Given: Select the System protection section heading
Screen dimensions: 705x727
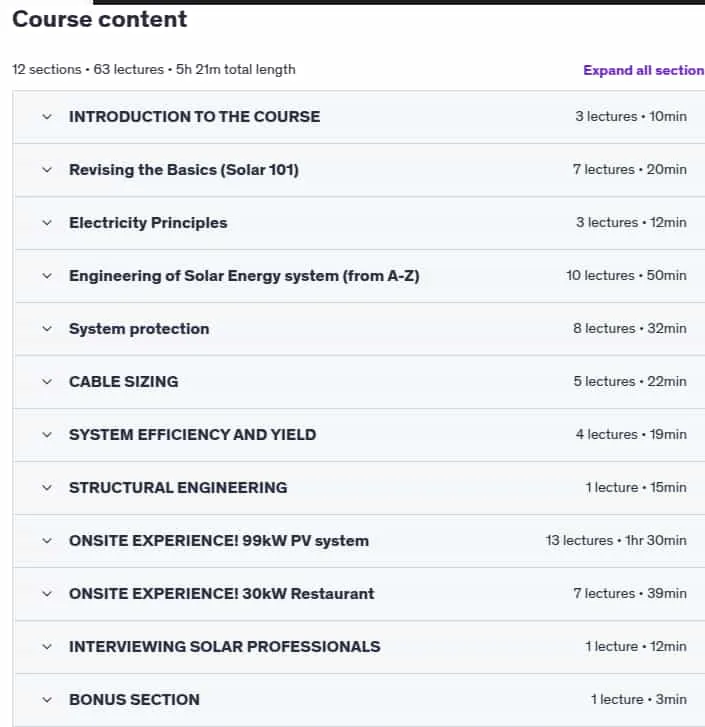Looking at the screenshot, I should 139,329.
